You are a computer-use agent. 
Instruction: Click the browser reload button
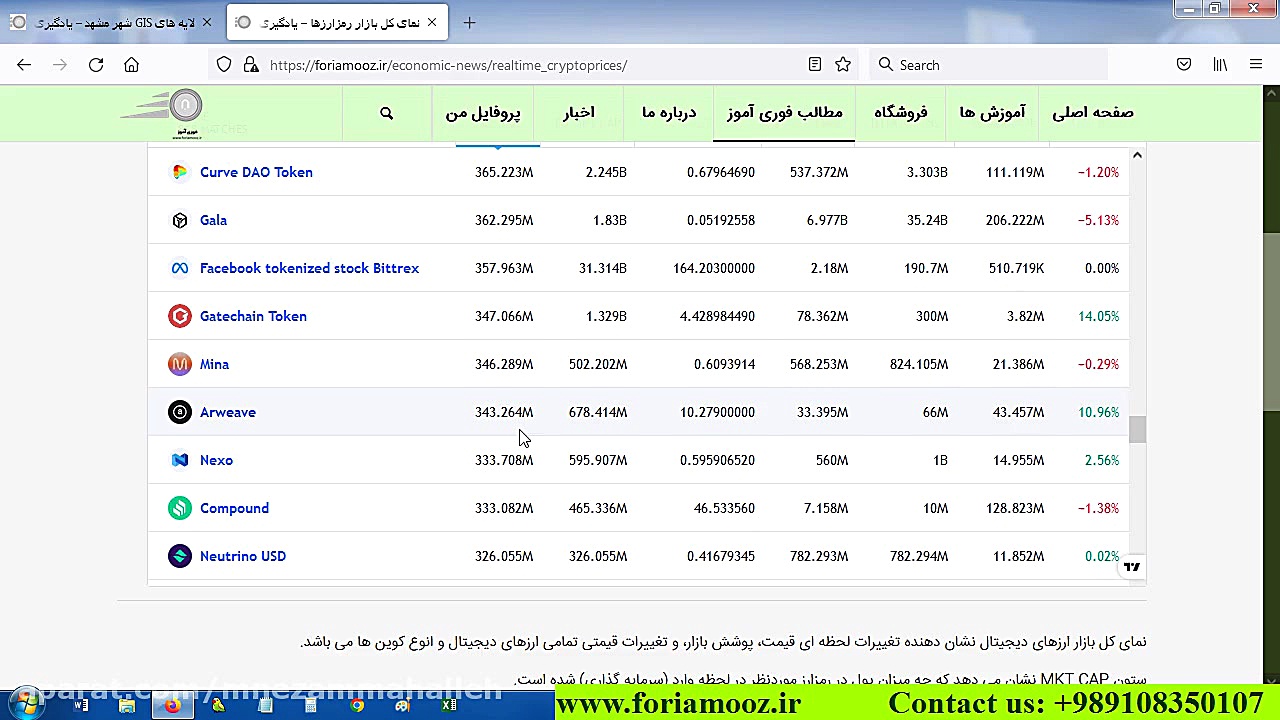coord(96,65)
